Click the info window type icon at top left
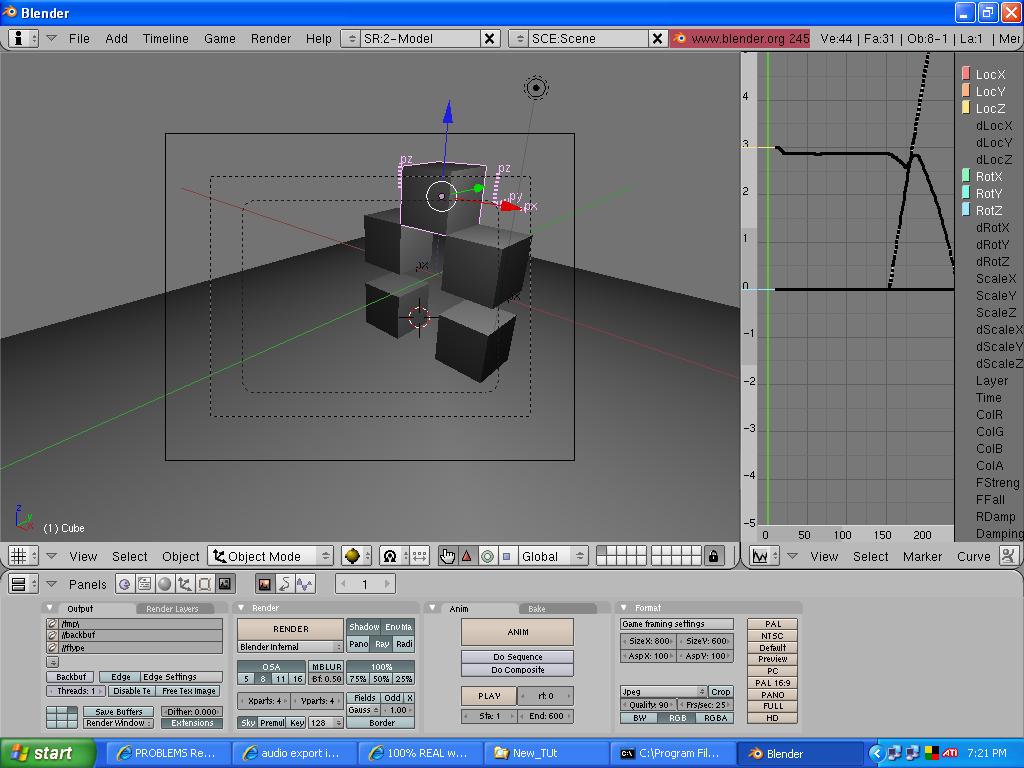This screenshot has width=1024, height=768. tap(24, 39)
